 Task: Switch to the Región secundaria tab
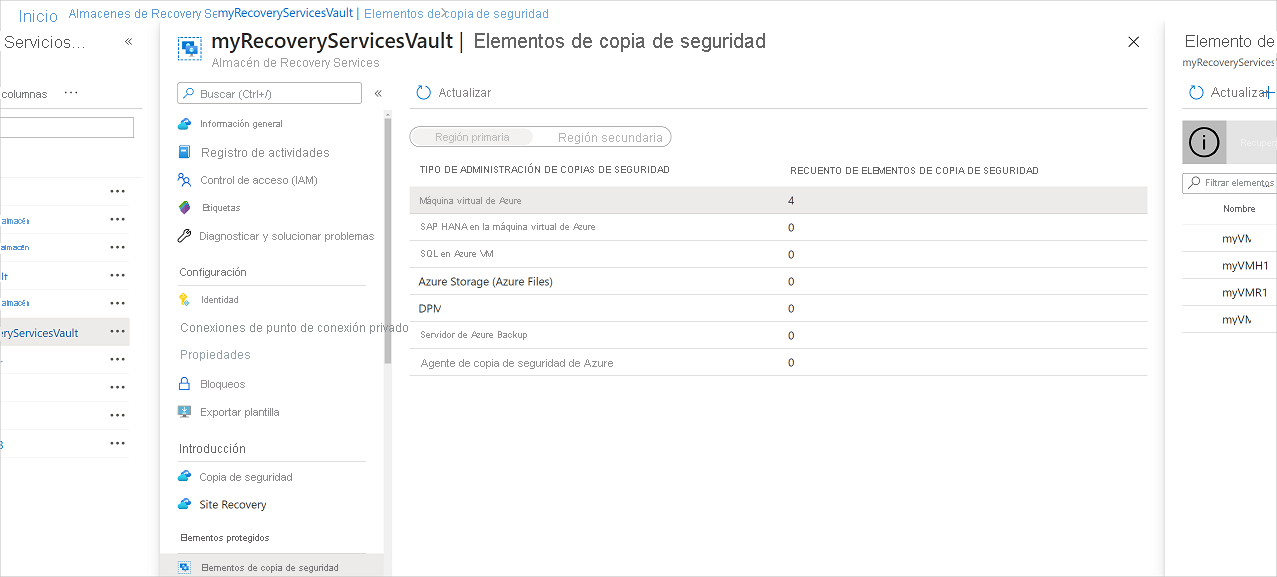click(611, 136)
